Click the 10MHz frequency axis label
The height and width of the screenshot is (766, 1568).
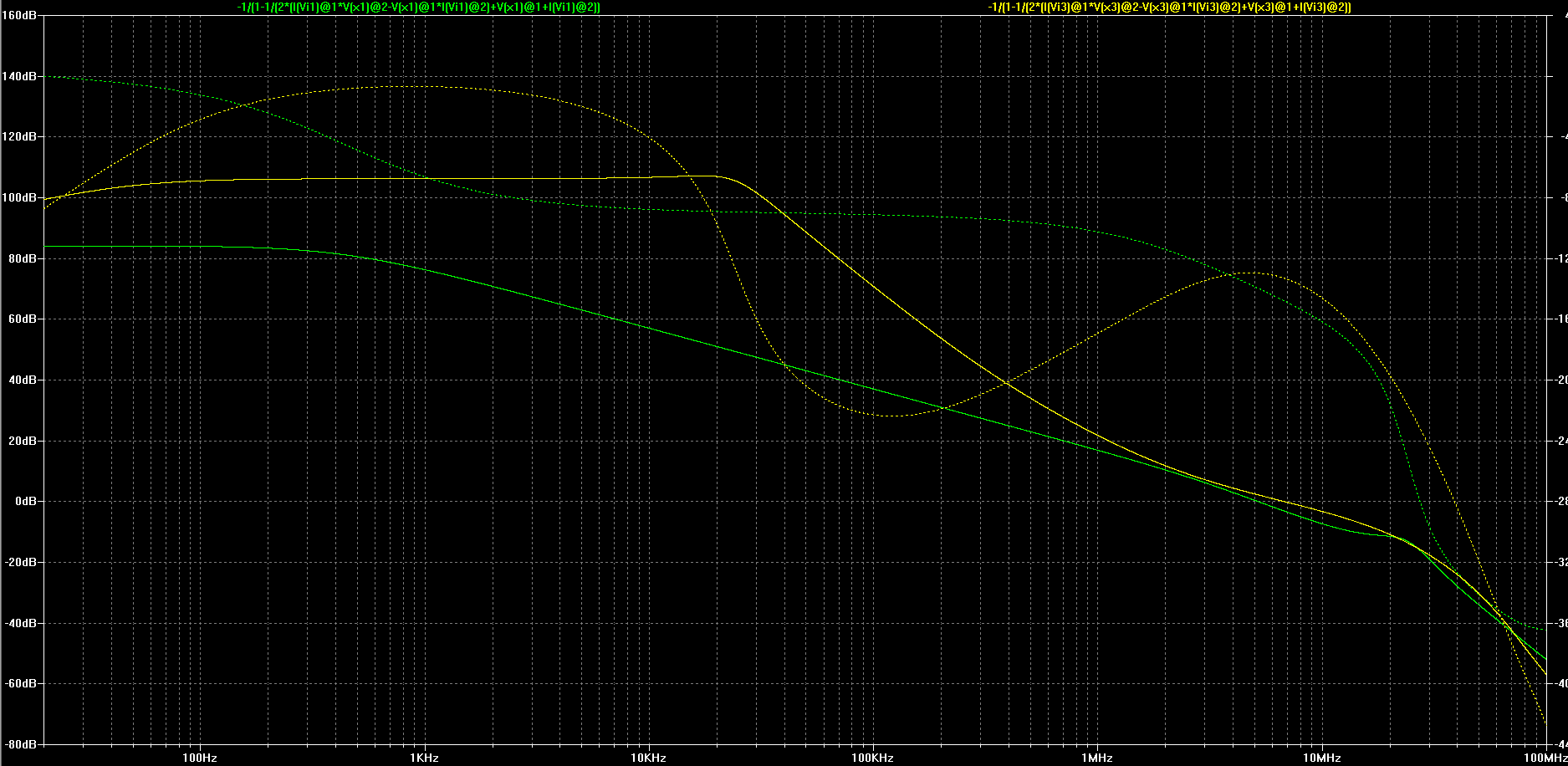1321,758
